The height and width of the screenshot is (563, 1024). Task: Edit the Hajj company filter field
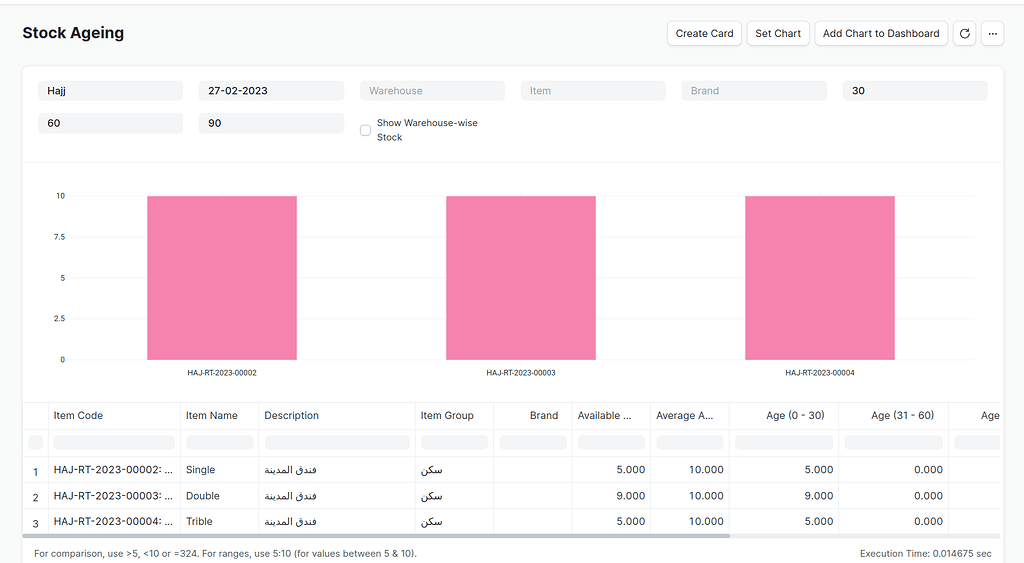click(x=110, y=91)
